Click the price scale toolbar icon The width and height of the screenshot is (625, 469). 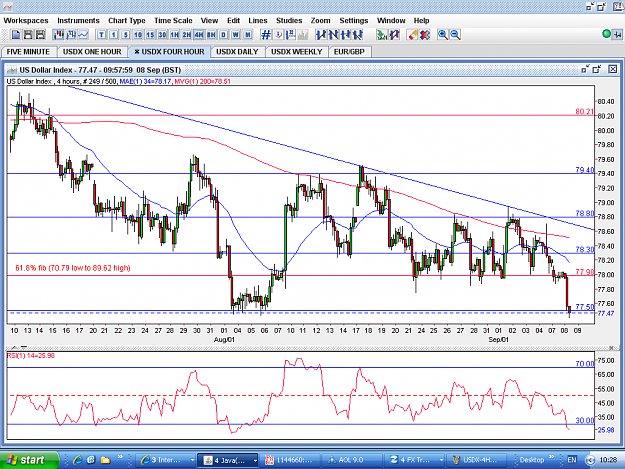point(291,35)
